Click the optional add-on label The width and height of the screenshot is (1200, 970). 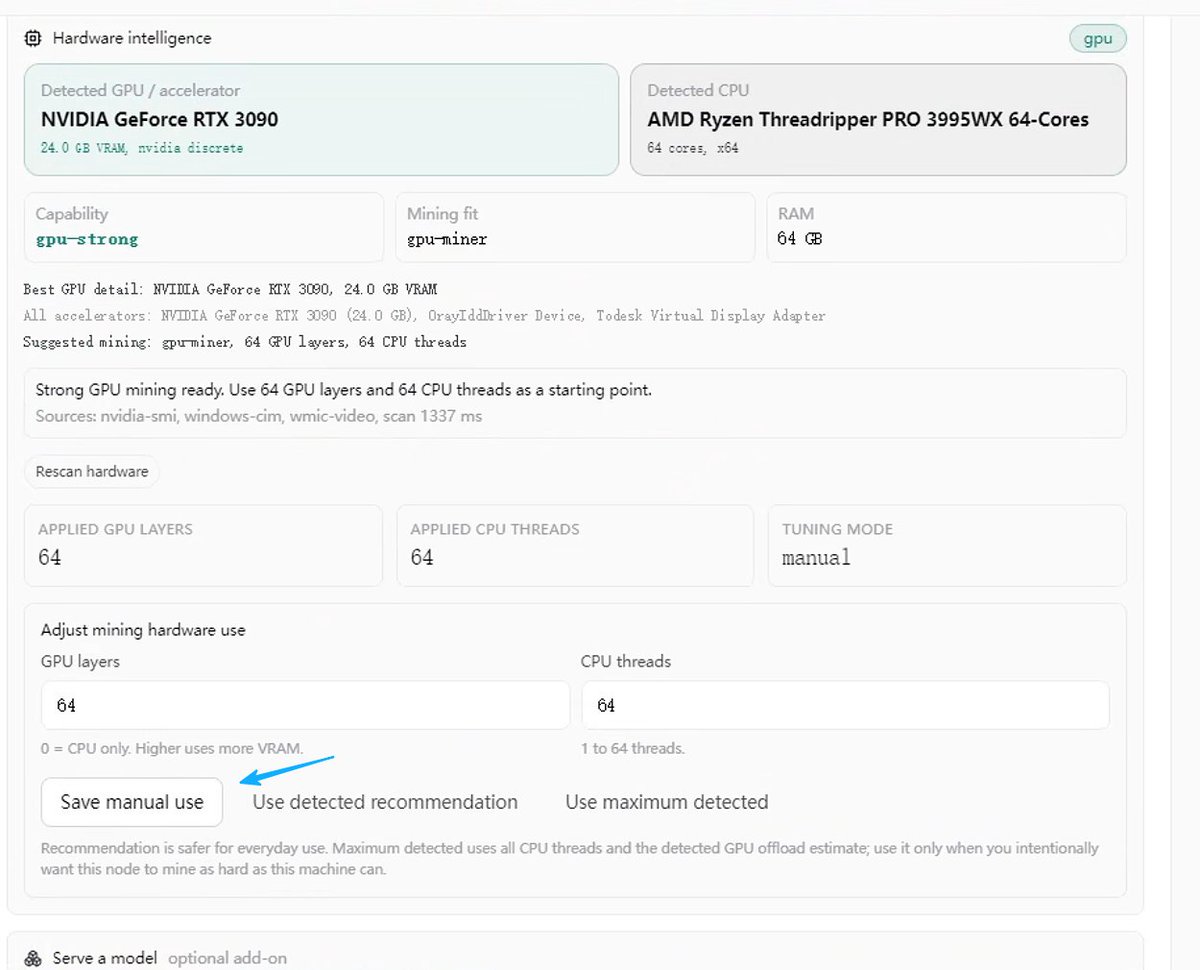(x=227, y=958)
